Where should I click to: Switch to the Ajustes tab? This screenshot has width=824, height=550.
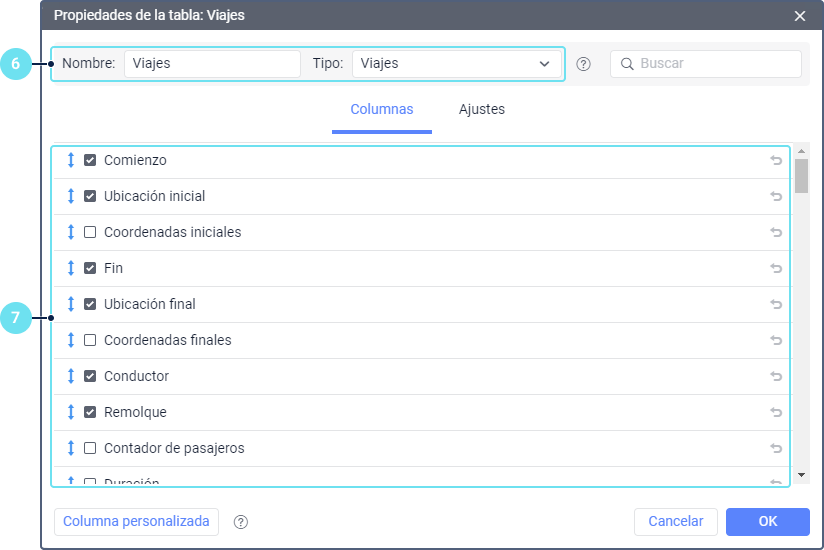482,109
